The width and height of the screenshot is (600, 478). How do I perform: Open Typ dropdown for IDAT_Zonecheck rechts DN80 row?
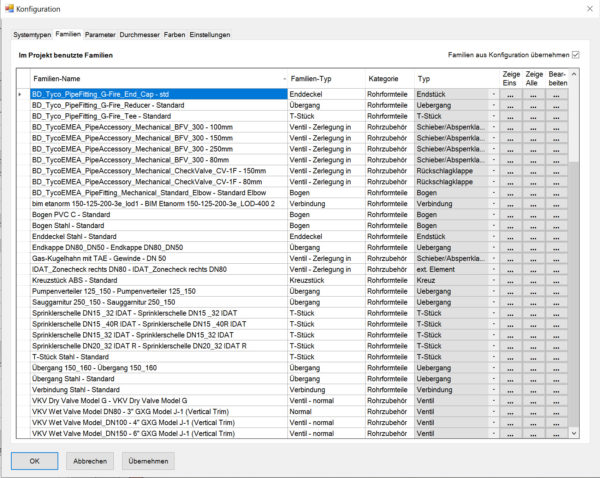click(x=493, y=269)
